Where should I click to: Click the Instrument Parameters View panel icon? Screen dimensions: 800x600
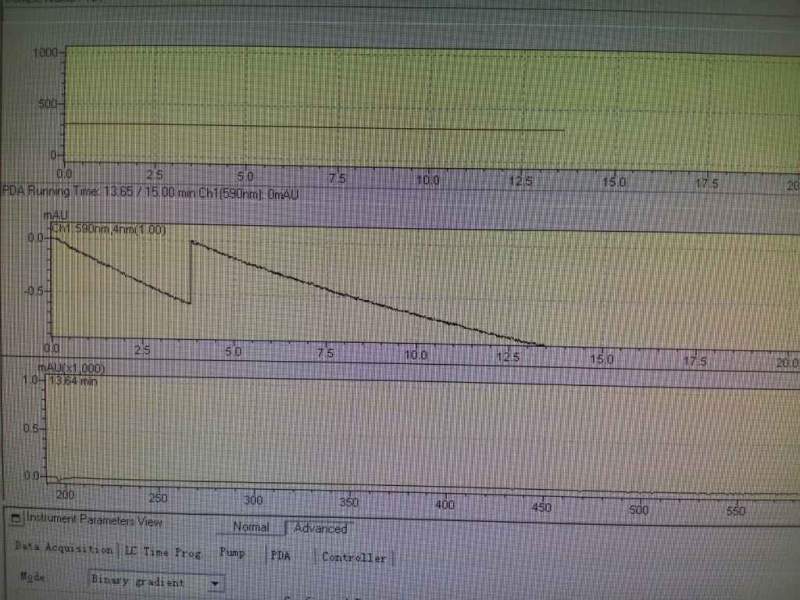click(x=16, y=518)
